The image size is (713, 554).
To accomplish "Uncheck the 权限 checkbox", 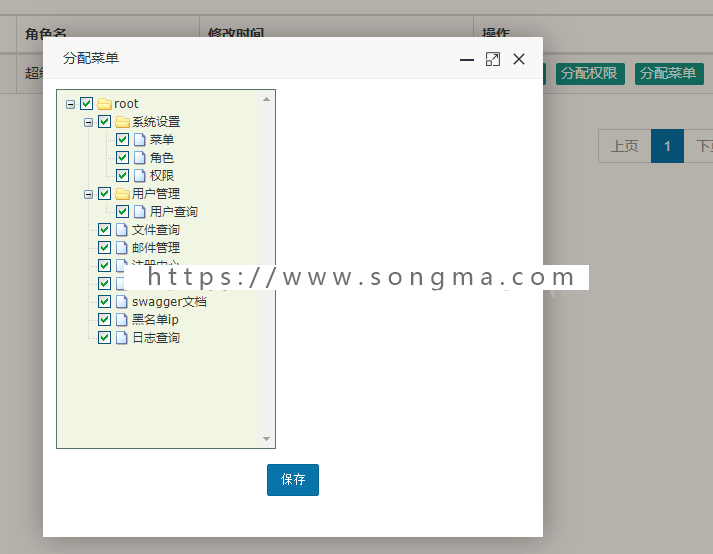I will click(122, 176).
